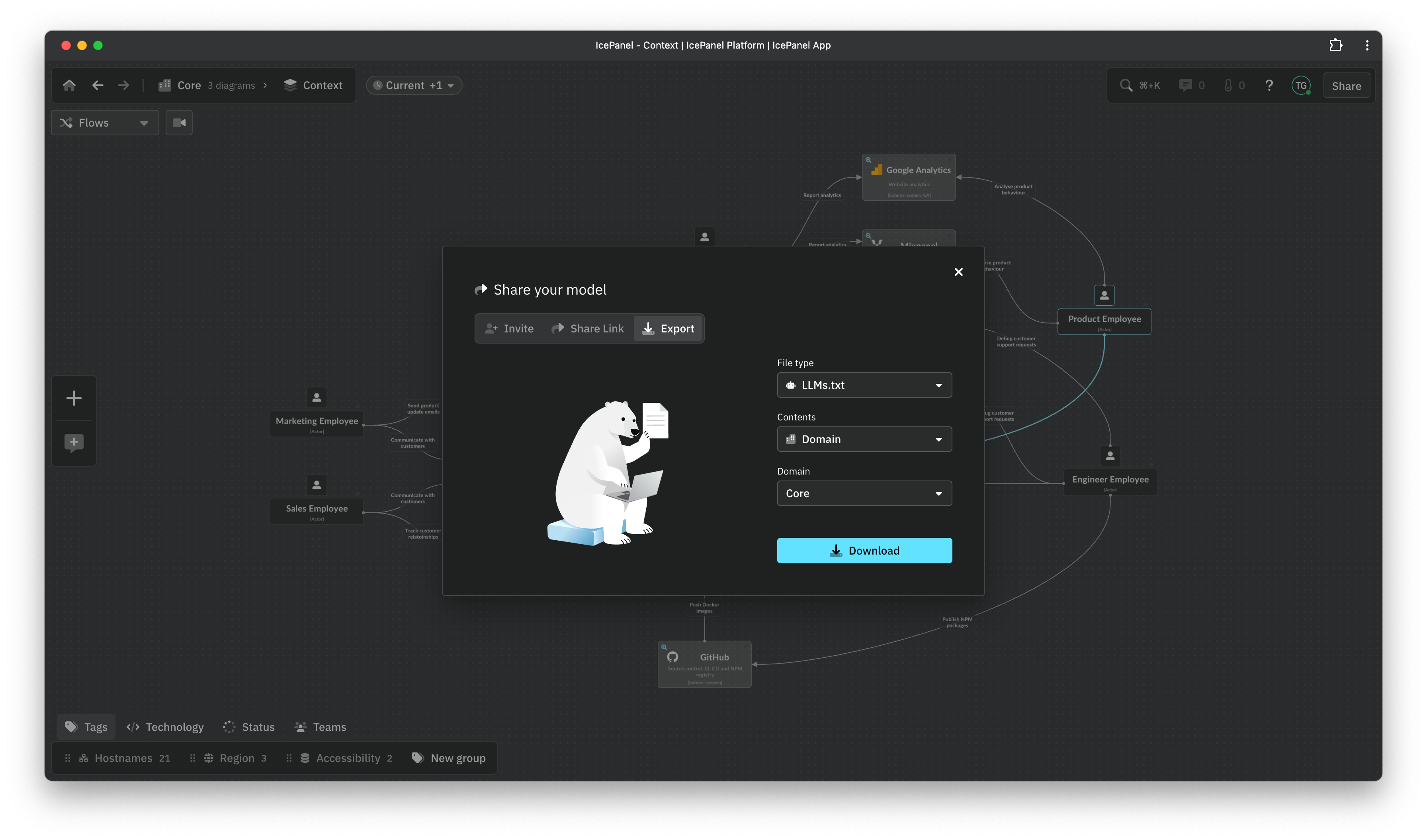Image resolution: width=1427 pixels, height=840 pixels.
Task: Click the macOS green fullscreen button
Action: [x=98, y=45]
